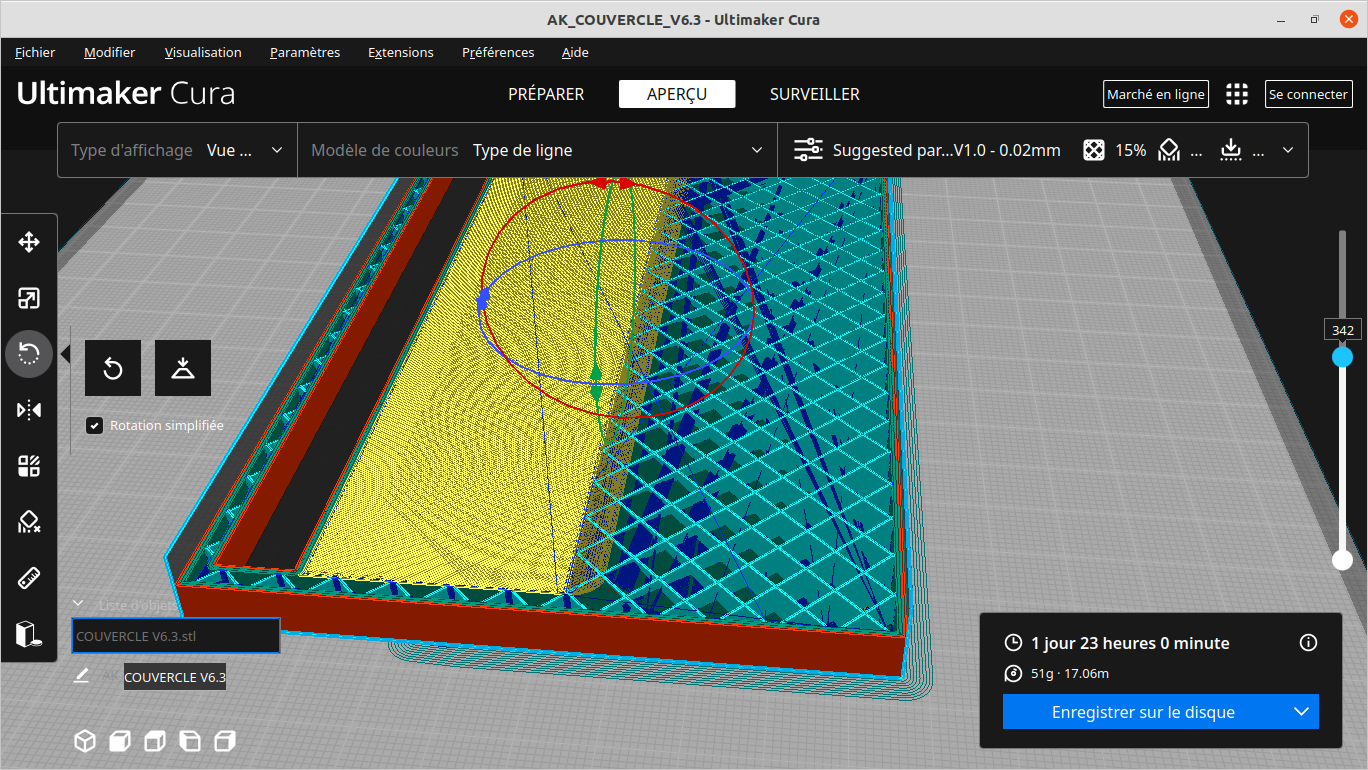Screen dimensions: 1368x770
Task: Switch to right side view cube icon
Action: [225, 741]
